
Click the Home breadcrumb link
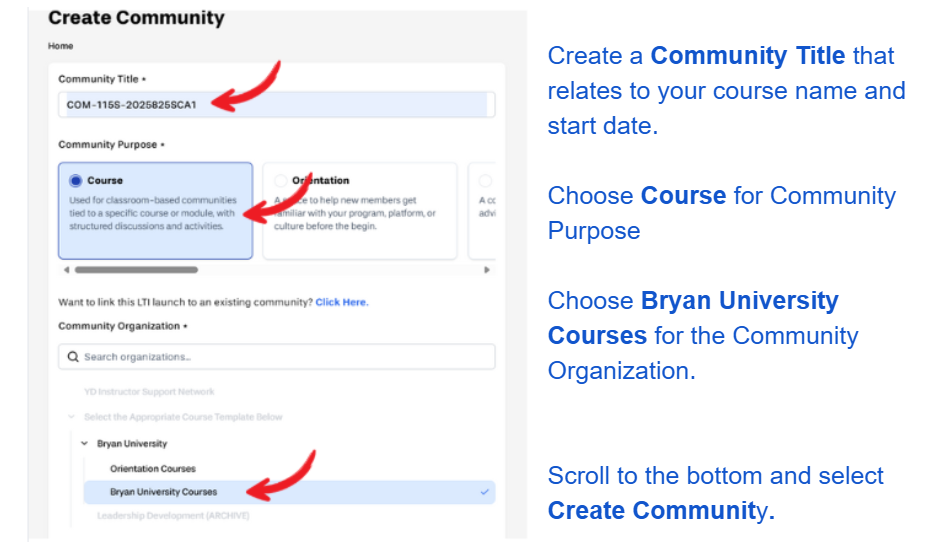[x=61, y=46]
